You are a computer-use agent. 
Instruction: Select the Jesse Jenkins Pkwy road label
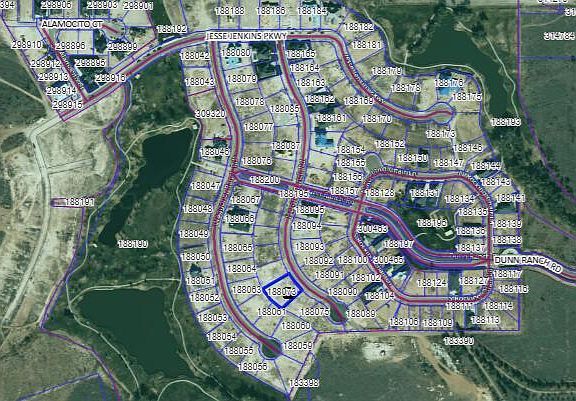246,36
